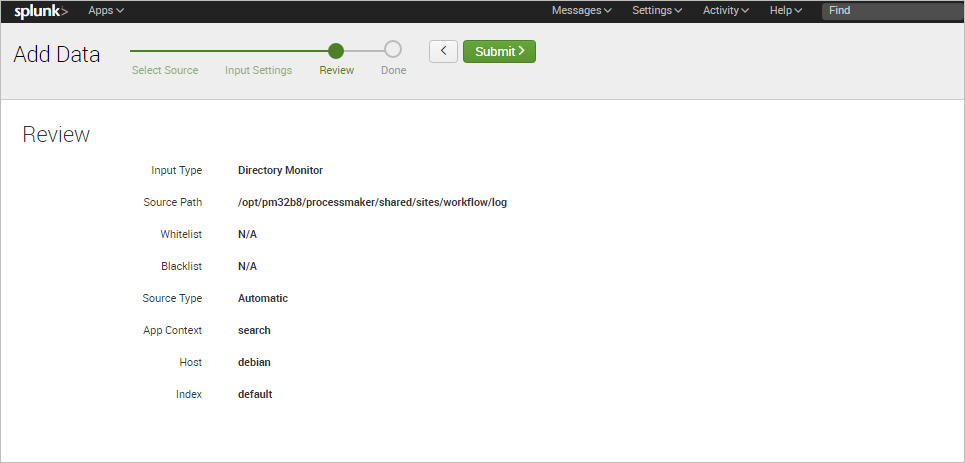Screen dimensions: 965x463
Task: Click the filled Review step circle
Action: point(336,50)
